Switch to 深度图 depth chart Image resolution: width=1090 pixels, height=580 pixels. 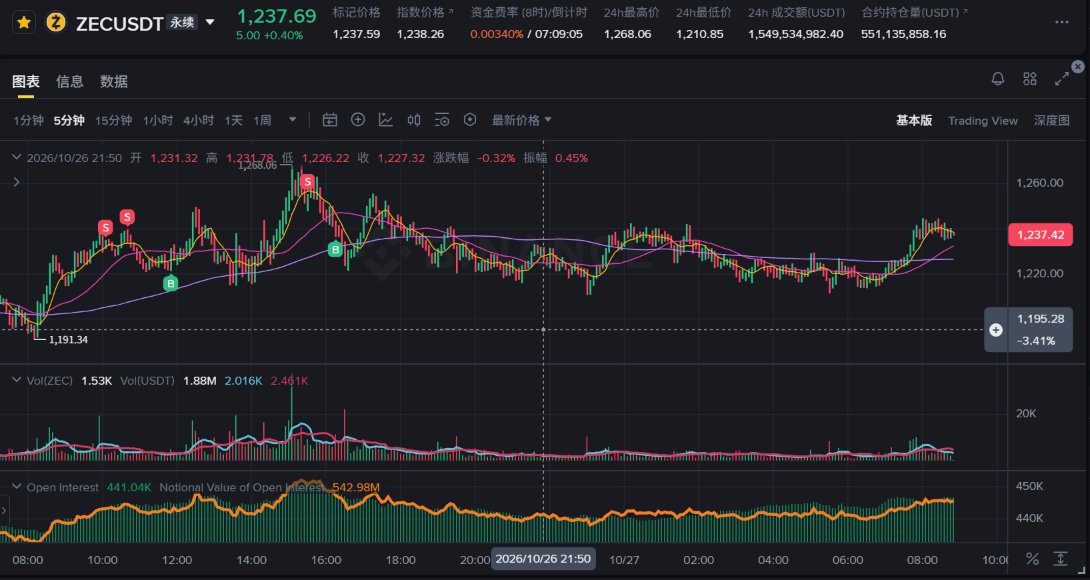tap(1052, 120)
